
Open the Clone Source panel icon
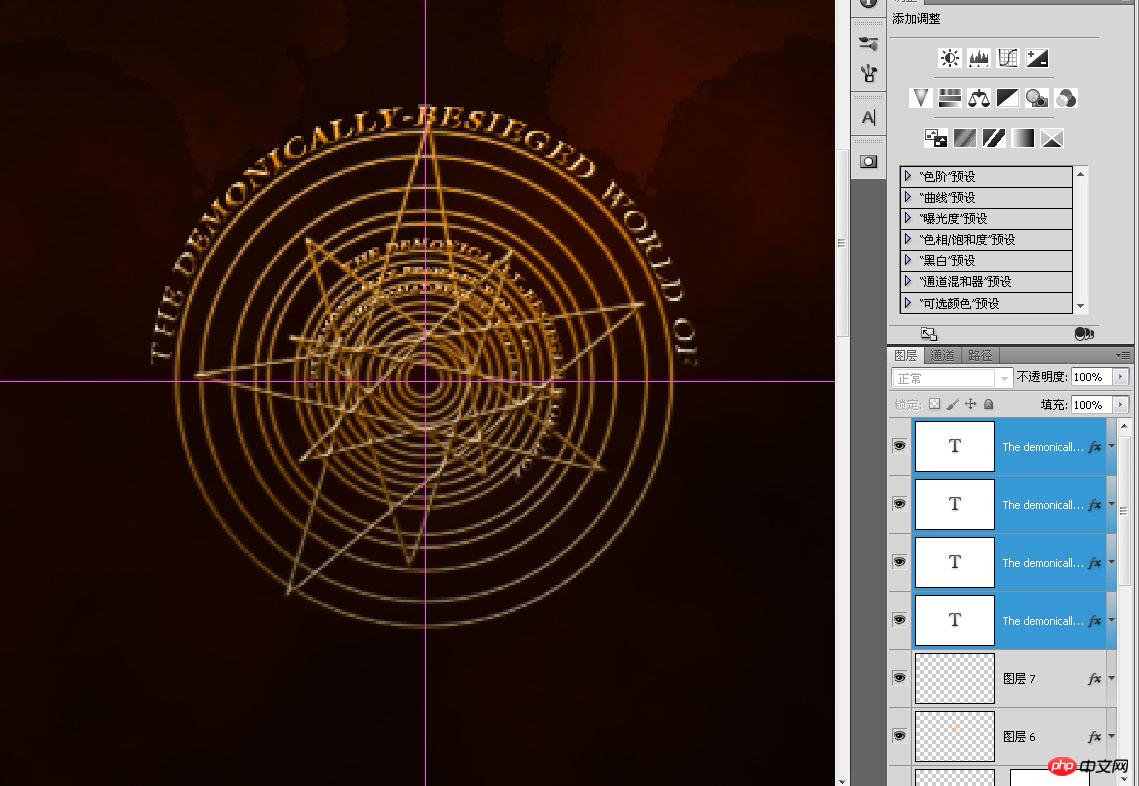[868, 73]
